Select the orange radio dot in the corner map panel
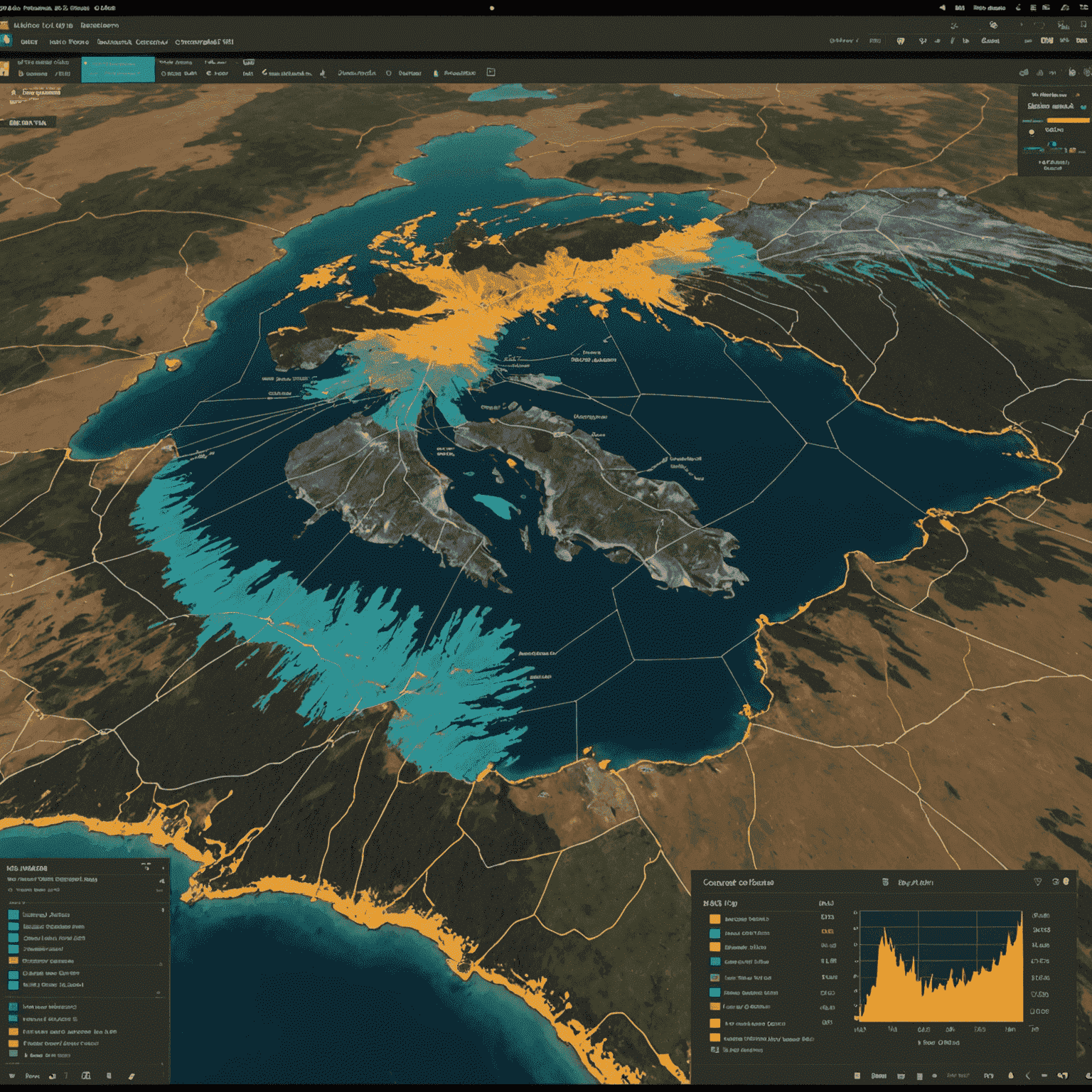 1032,132
